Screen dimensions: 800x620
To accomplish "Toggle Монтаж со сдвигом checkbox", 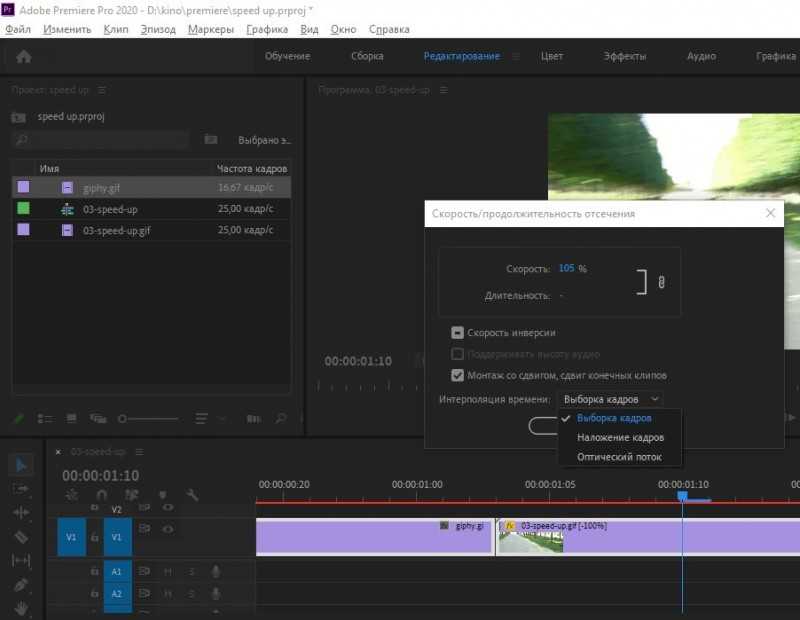I will 457,376.
